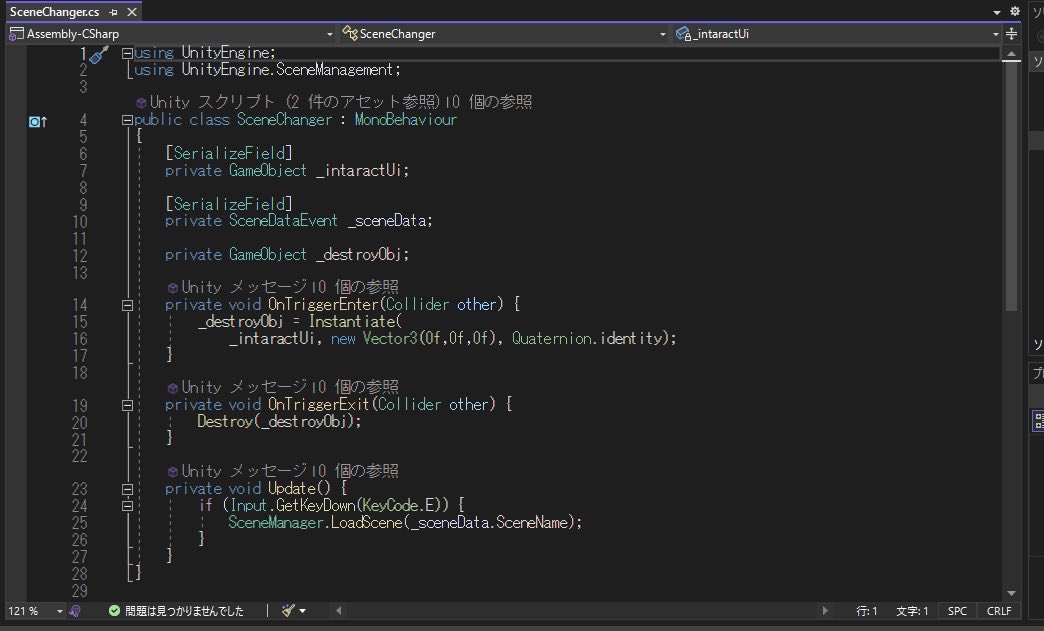
Task: Open Unity message CodeLens above Update
Action: 240,471
